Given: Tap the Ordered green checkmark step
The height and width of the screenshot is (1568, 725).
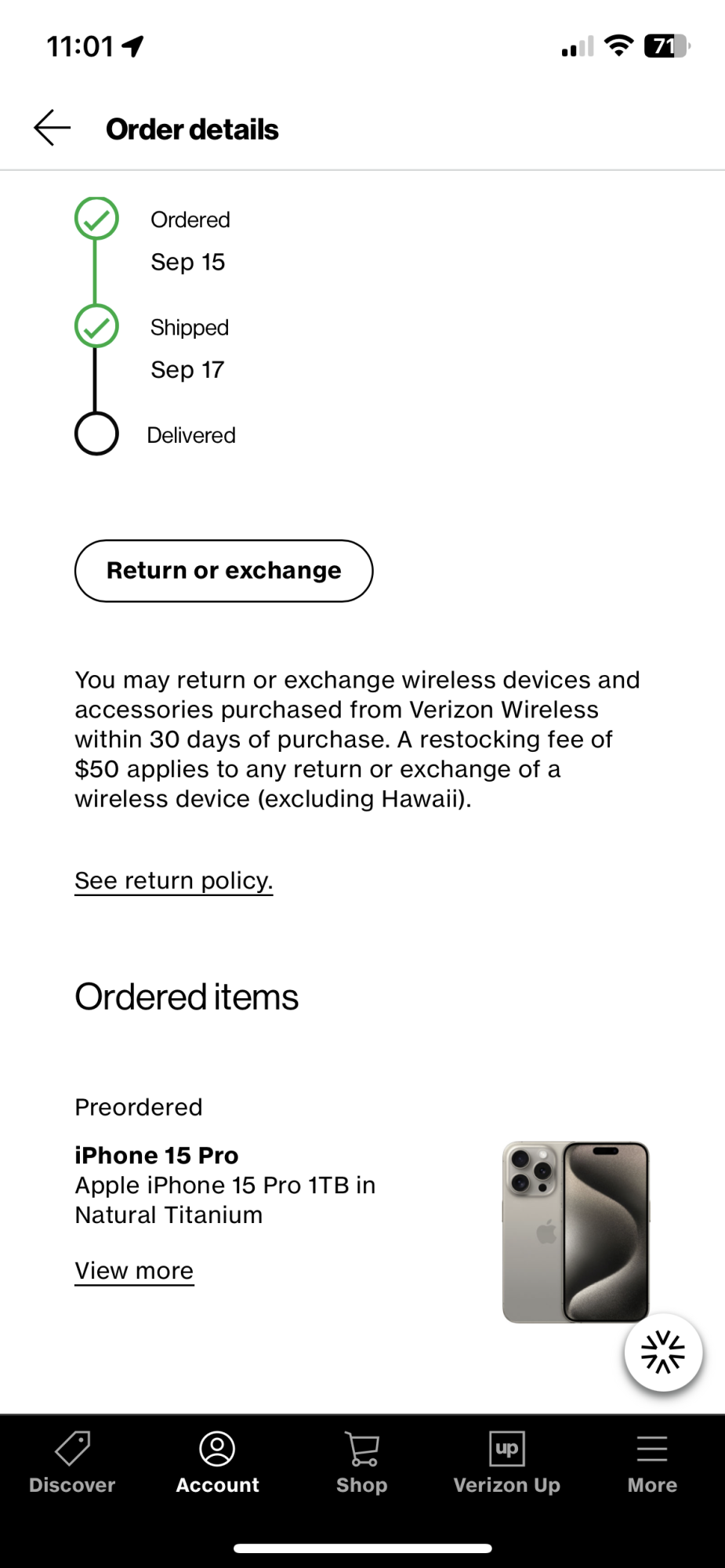Looking at the screenshot, I should pos(96,219).
